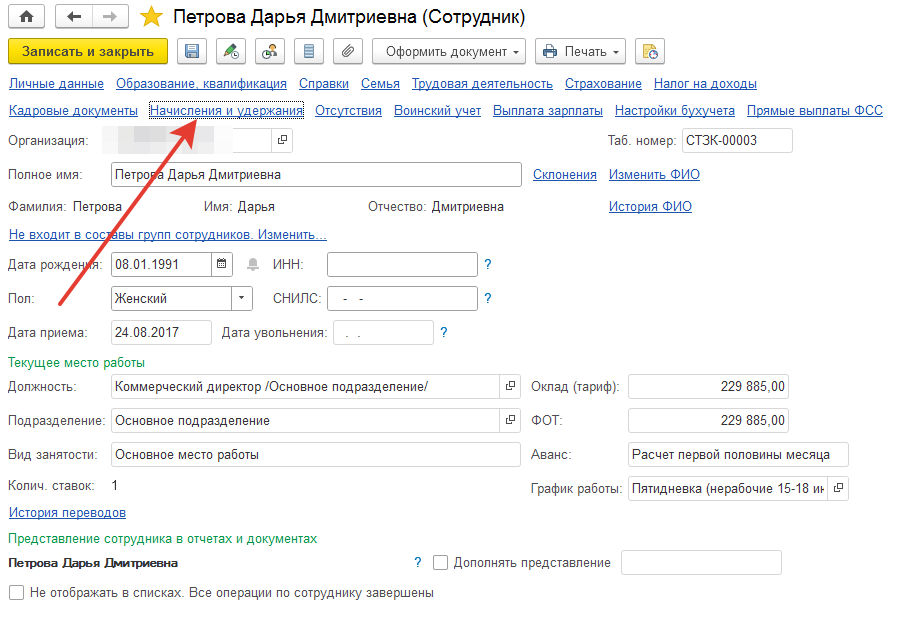Viewport: 917px width, 644px height.
Task: Click the Дата рождения date field
Action: 161,264
